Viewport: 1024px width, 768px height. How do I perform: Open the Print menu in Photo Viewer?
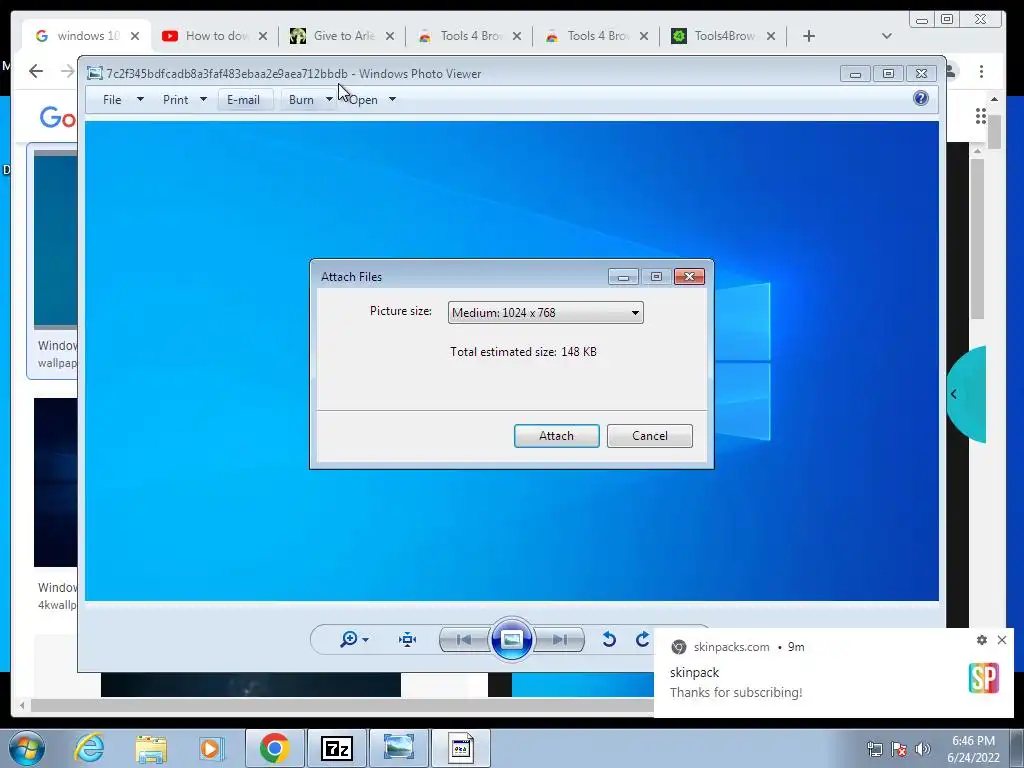(x=175, y=99)
